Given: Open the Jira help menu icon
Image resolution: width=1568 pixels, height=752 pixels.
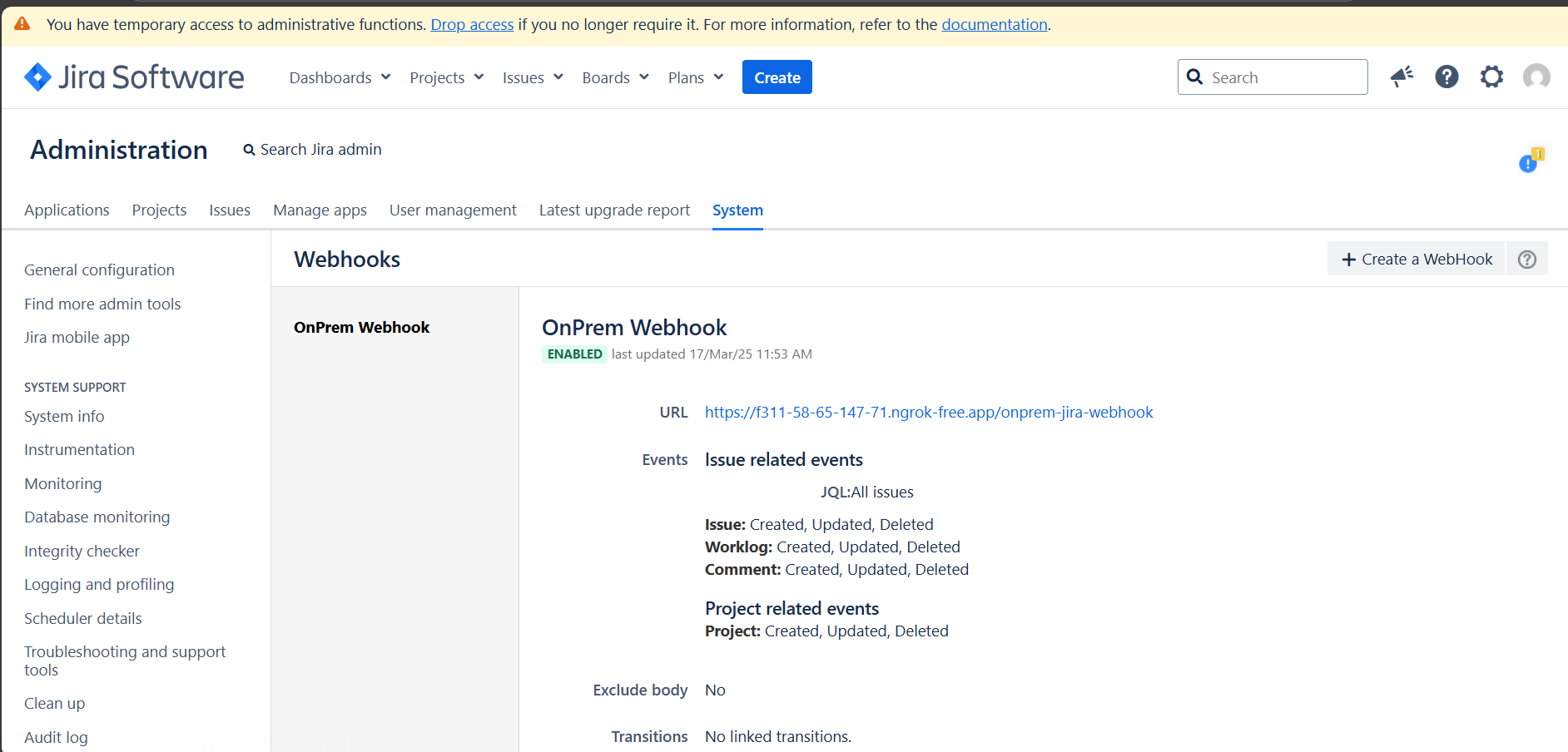Looking at the screenshot, I should click(1447, 77).
